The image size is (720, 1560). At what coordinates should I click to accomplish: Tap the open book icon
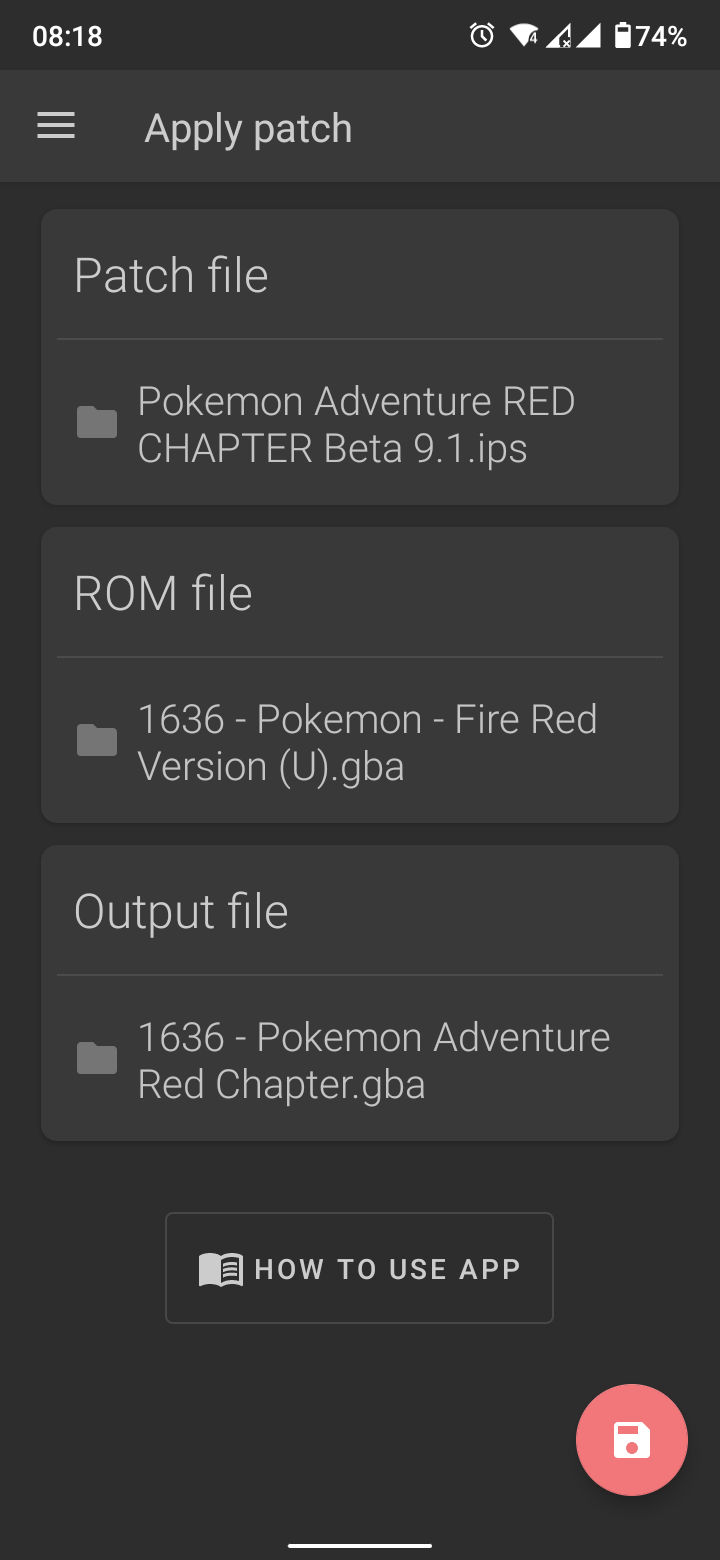tap(221, 1269)
